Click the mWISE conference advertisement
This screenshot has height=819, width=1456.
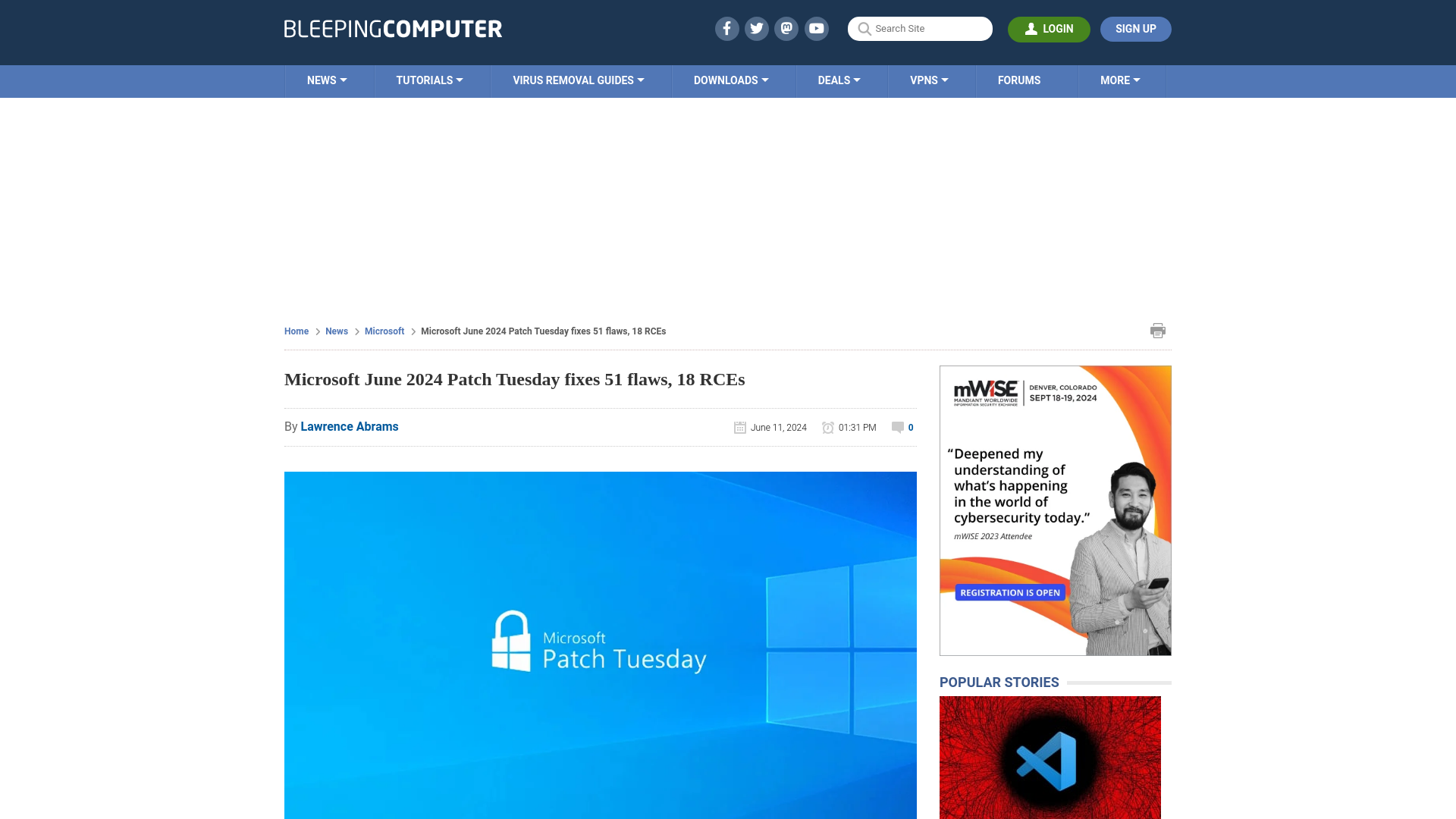click(1055, 510)
